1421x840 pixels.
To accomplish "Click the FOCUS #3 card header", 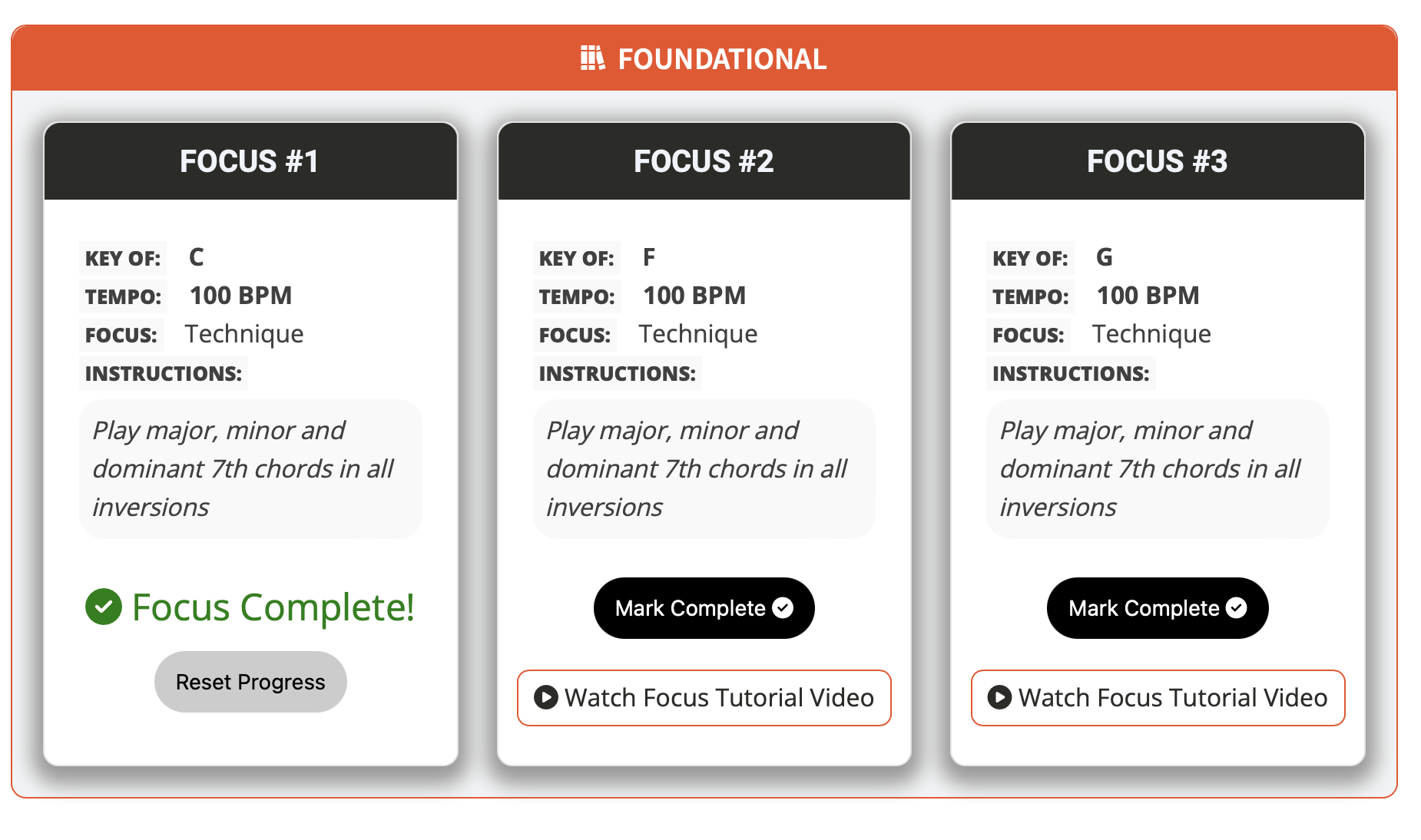I will [x=1158, y=161].
